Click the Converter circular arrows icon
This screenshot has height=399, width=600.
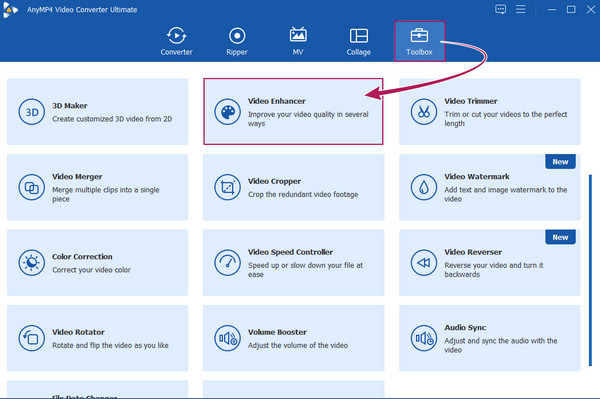[176, 36]
